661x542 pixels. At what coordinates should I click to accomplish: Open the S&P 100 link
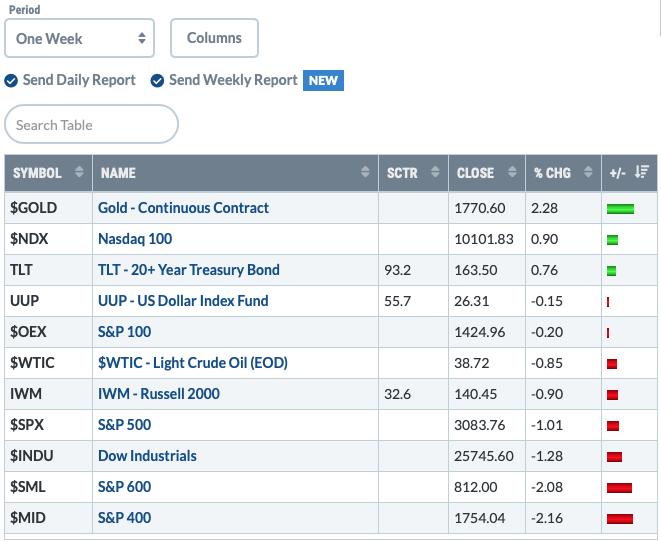[x=124, y=332]
